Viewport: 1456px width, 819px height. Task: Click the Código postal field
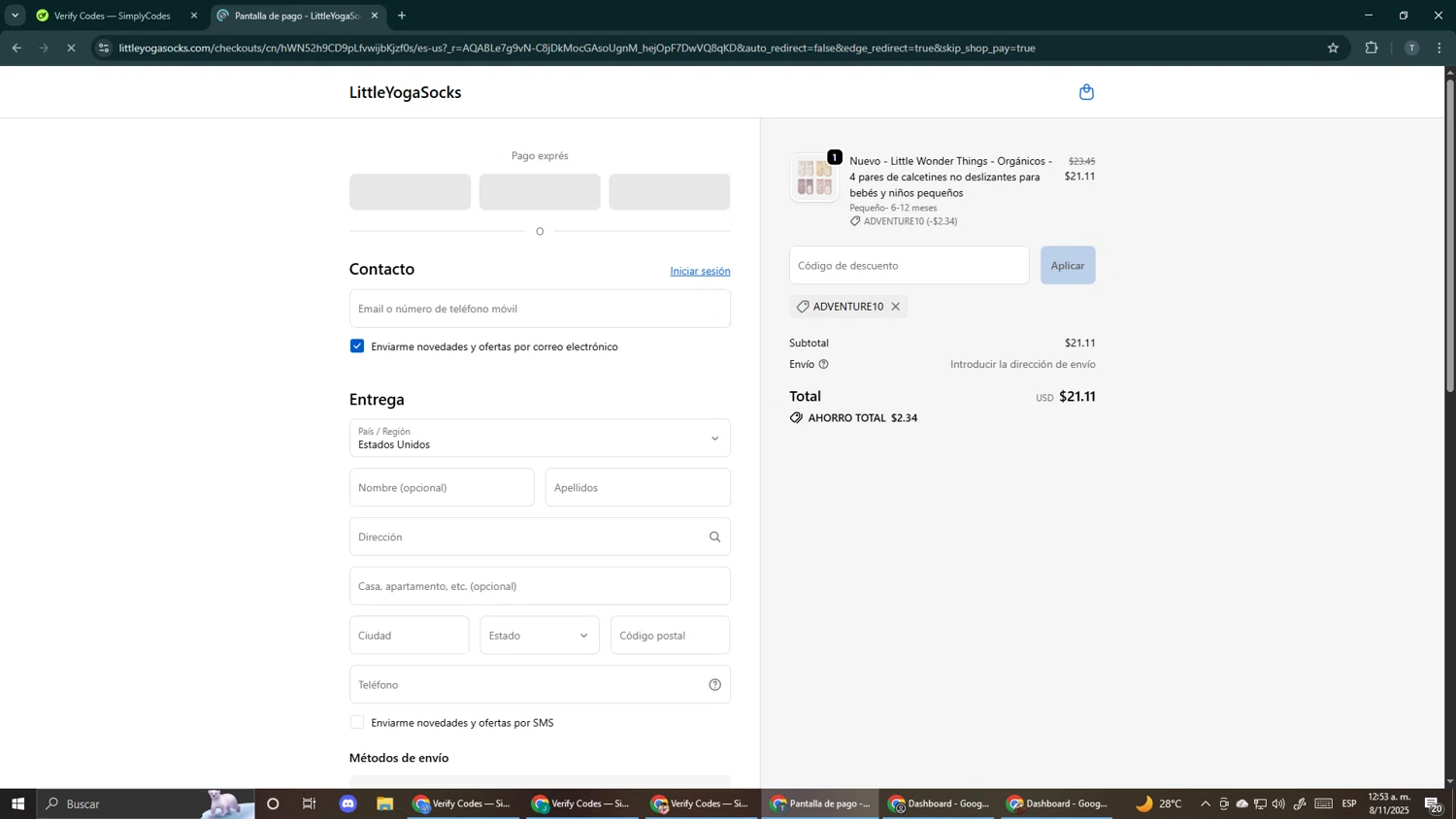671,636
